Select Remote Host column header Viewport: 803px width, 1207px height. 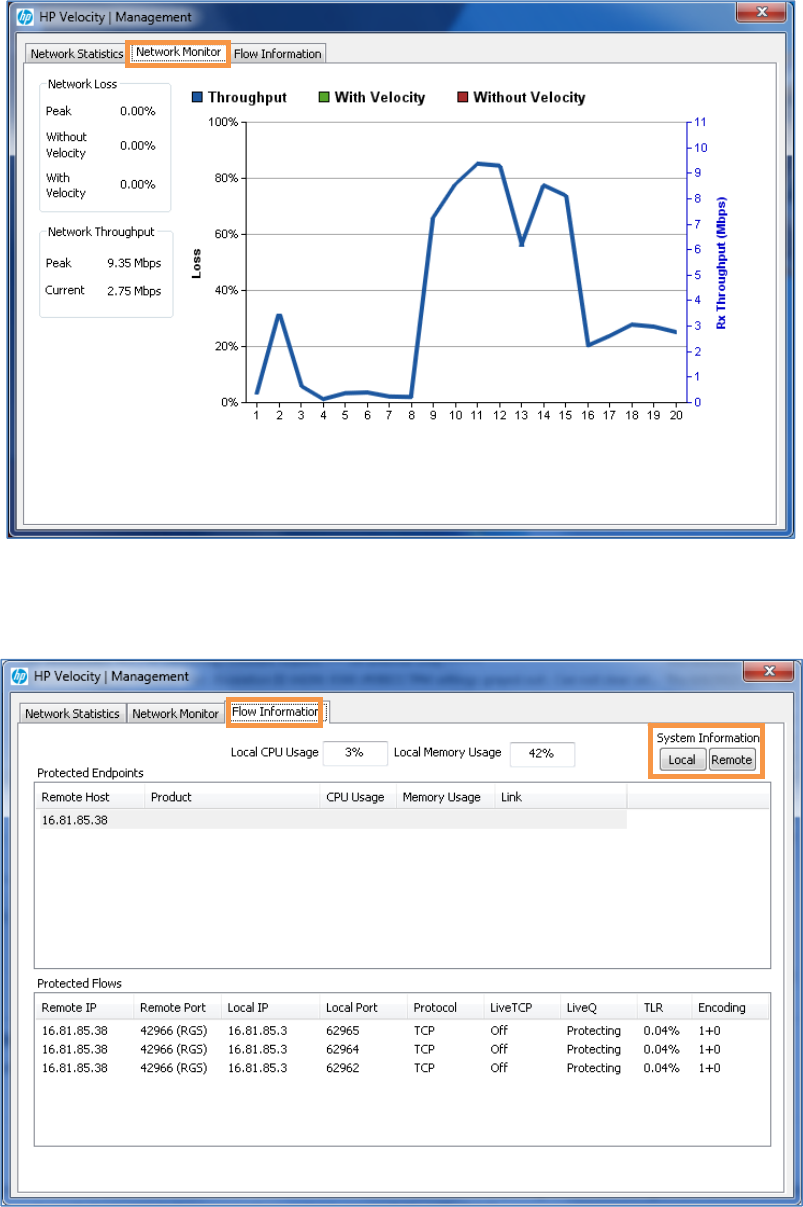(90, 797)
